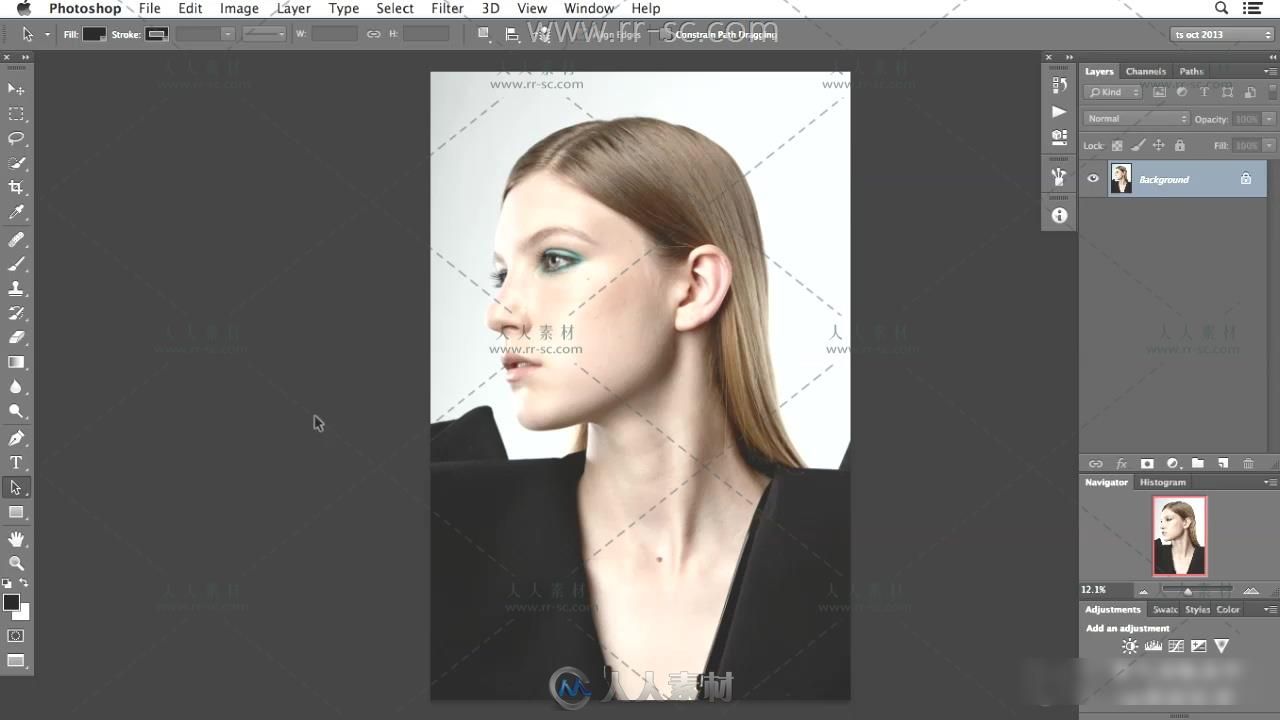Select the Clone Stamp tool

[16, 289]
